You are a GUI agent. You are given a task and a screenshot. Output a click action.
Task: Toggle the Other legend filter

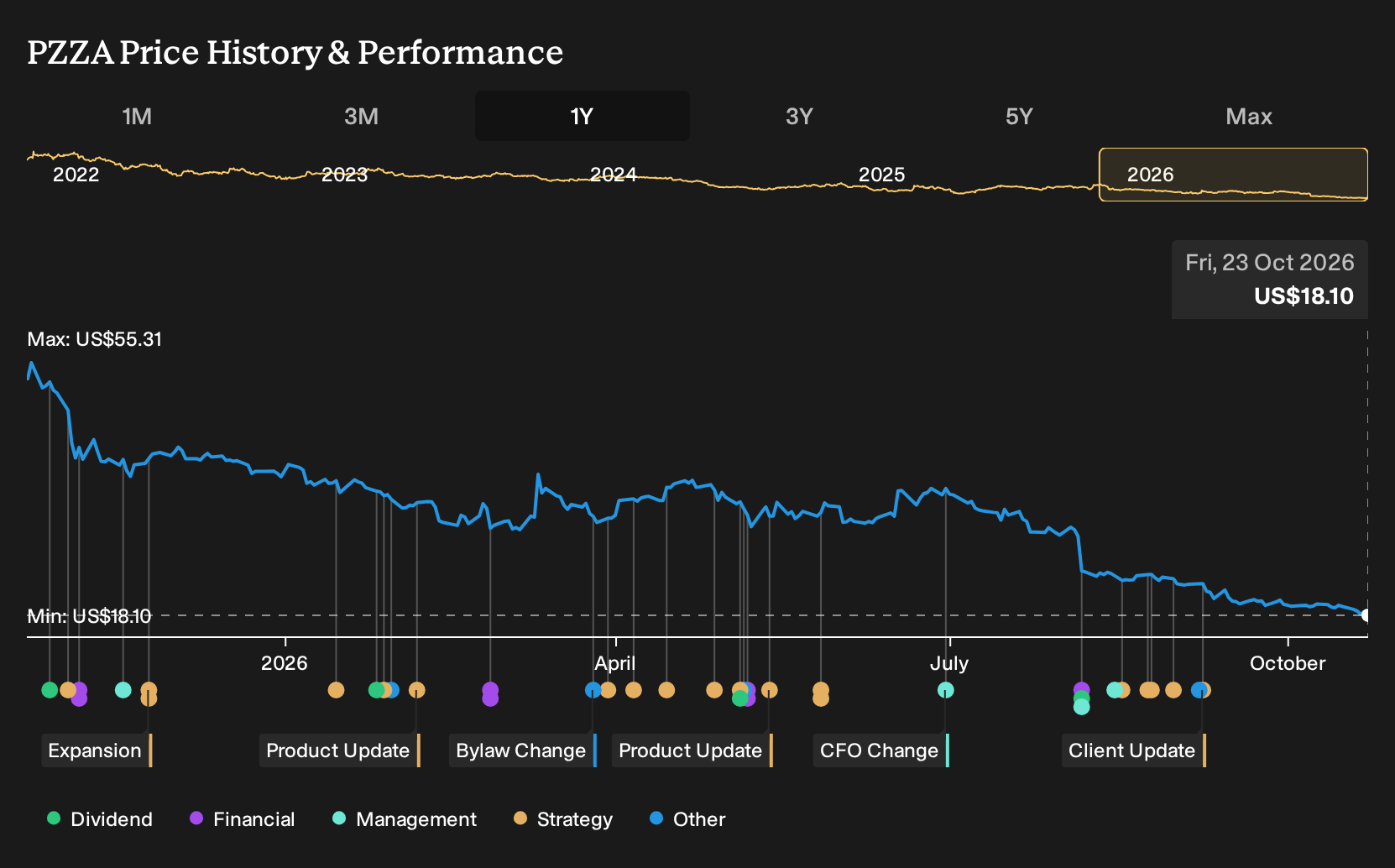tap(687, 819)
